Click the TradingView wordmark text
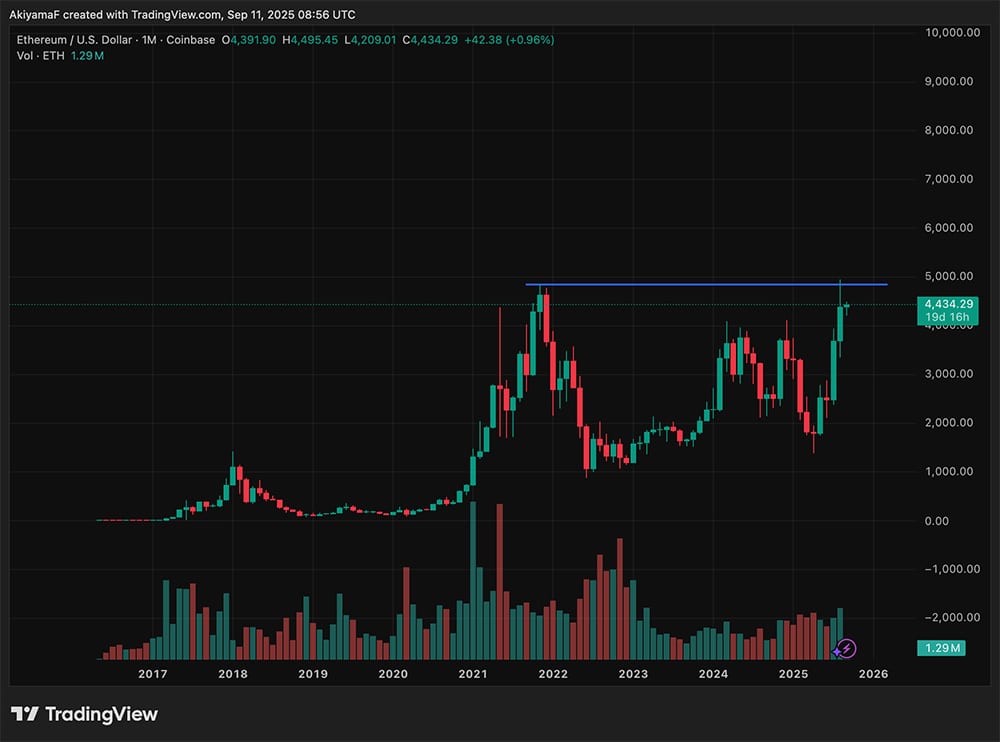Image resolution: width=1000 pixels, height=742 pixels. click(101, 714)
